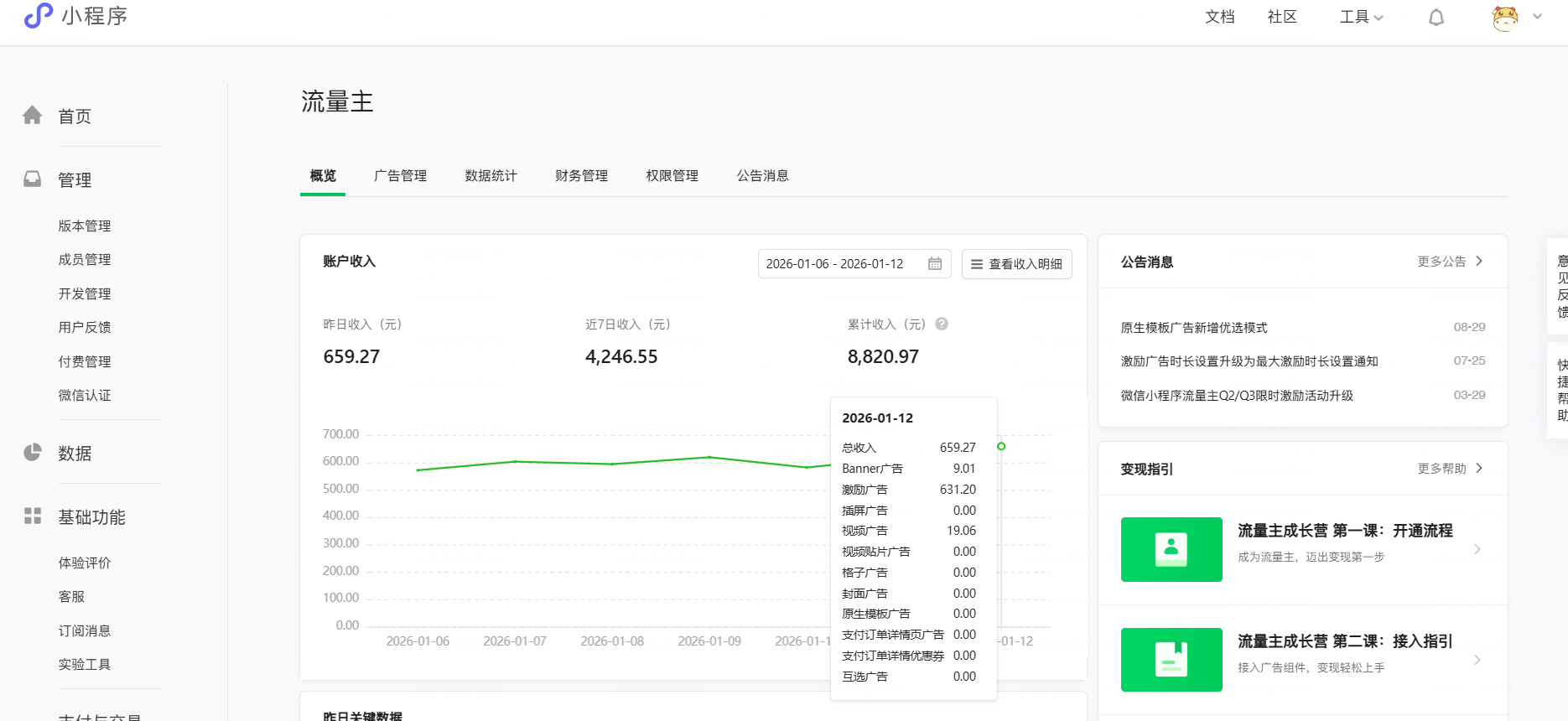Switch to the 概览 tab
The image size is (1568, 721).
323,176
